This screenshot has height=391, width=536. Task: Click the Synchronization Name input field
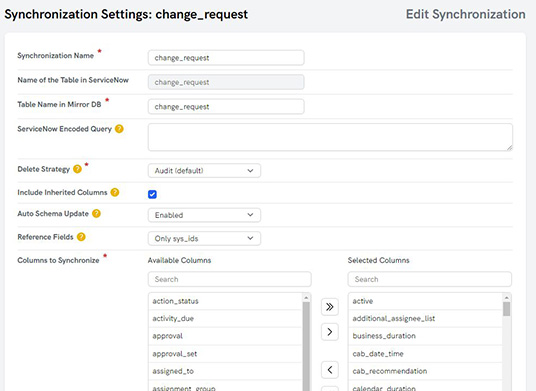coord(226,58)
